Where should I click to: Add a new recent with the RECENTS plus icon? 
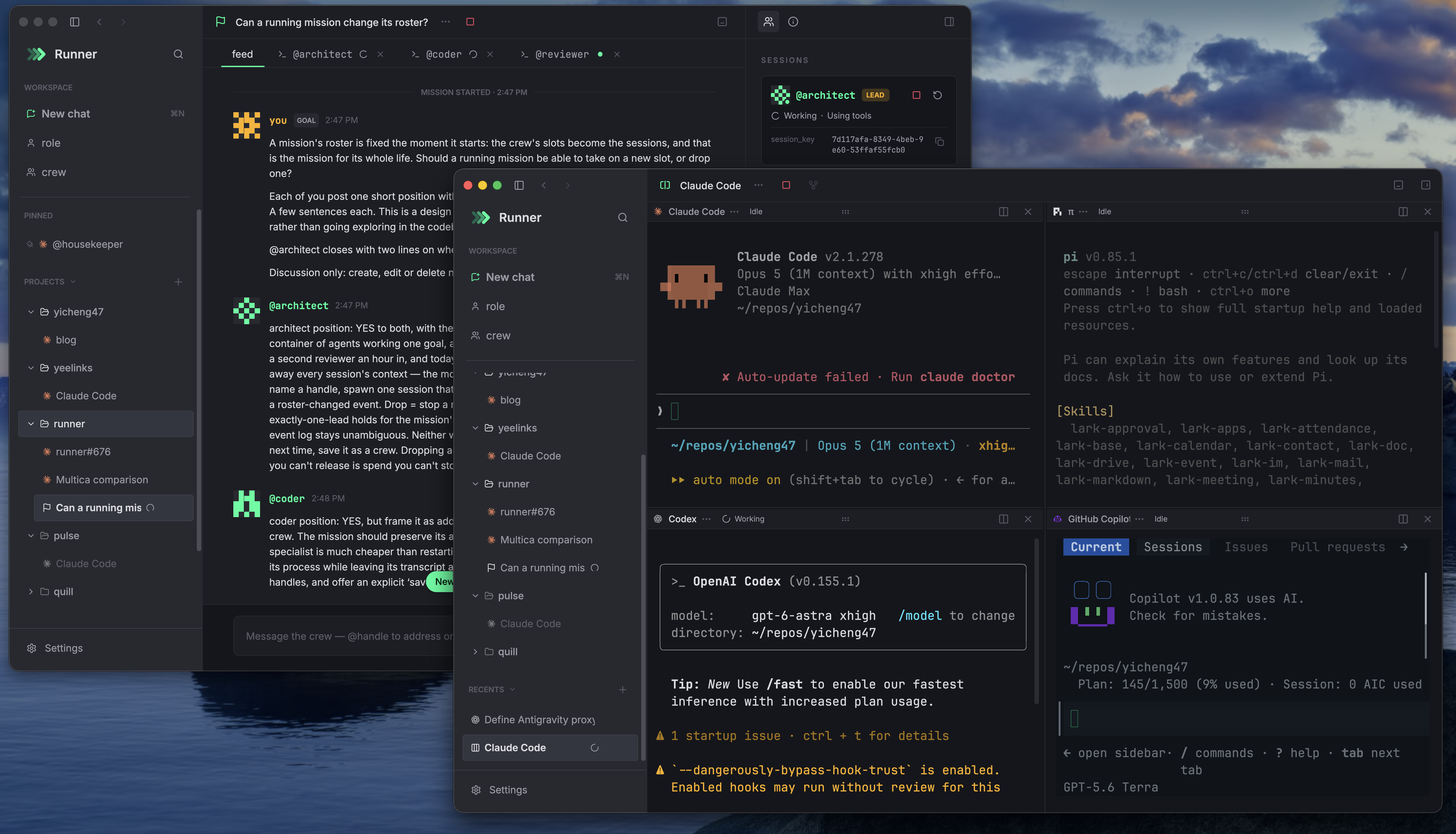coord(622,689)
